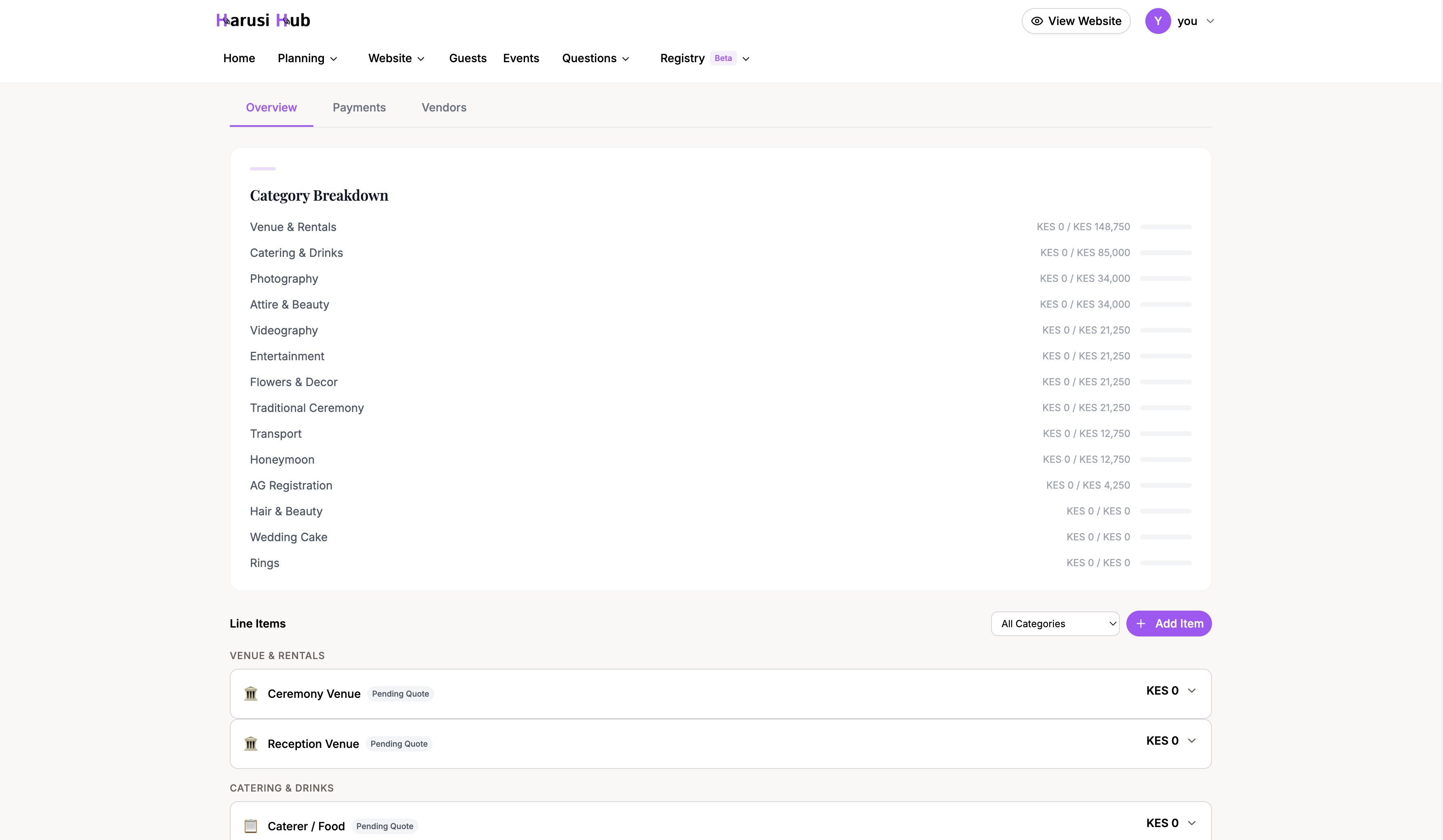Expand the Ceremony Venue line item details
Viewport: 1443px width, 840px height.
tap(1193, 690)
